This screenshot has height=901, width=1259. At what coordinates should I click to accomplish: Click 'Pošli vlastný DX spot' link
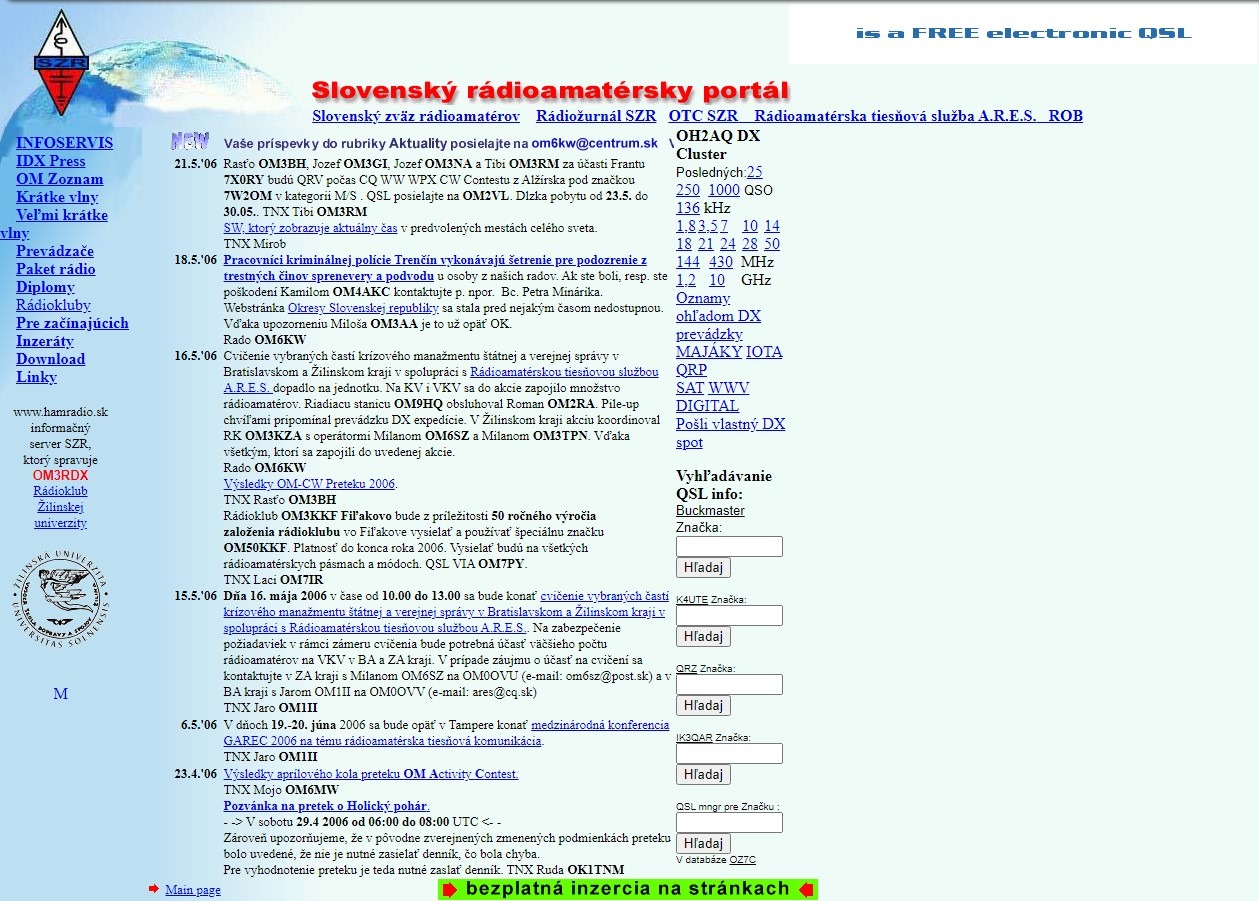pyautogui.click(x=730, y=433)
